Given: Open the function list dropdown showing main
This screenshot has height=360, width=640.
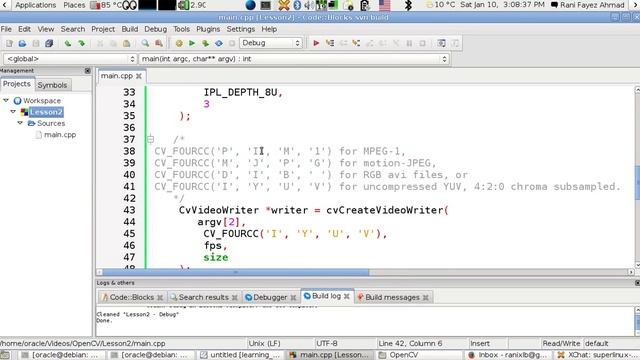Looking at the screenshot, I should [x=294, y=59].
